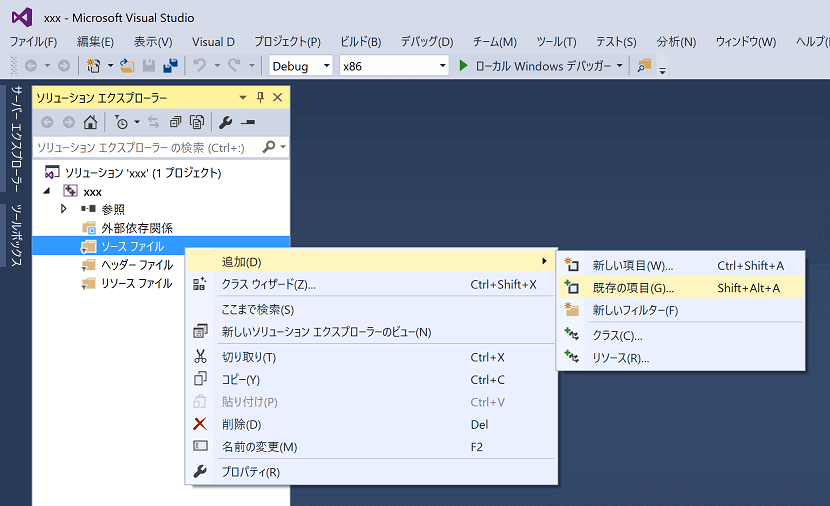The image size is (830, 506).
Task: Choose 新しい項目(W)... from the submenu
Action: 681,265
